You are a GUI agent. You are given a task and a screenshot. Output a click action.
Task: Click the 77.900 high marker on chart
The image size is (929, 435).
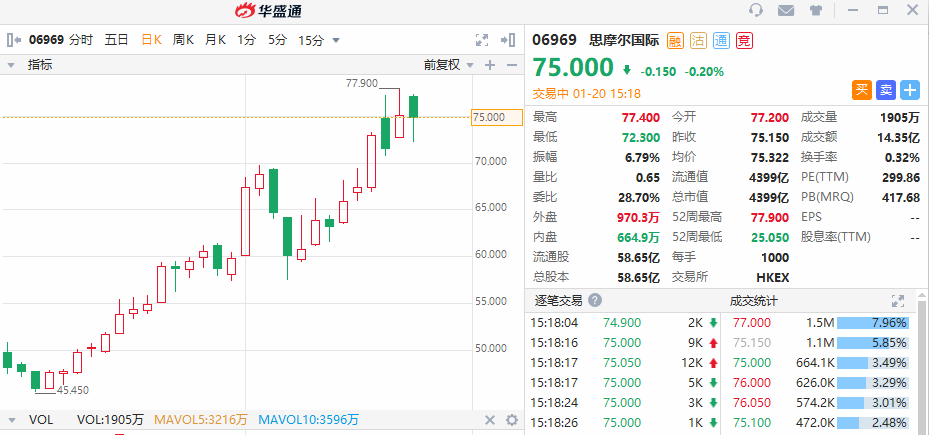point(361,84)
